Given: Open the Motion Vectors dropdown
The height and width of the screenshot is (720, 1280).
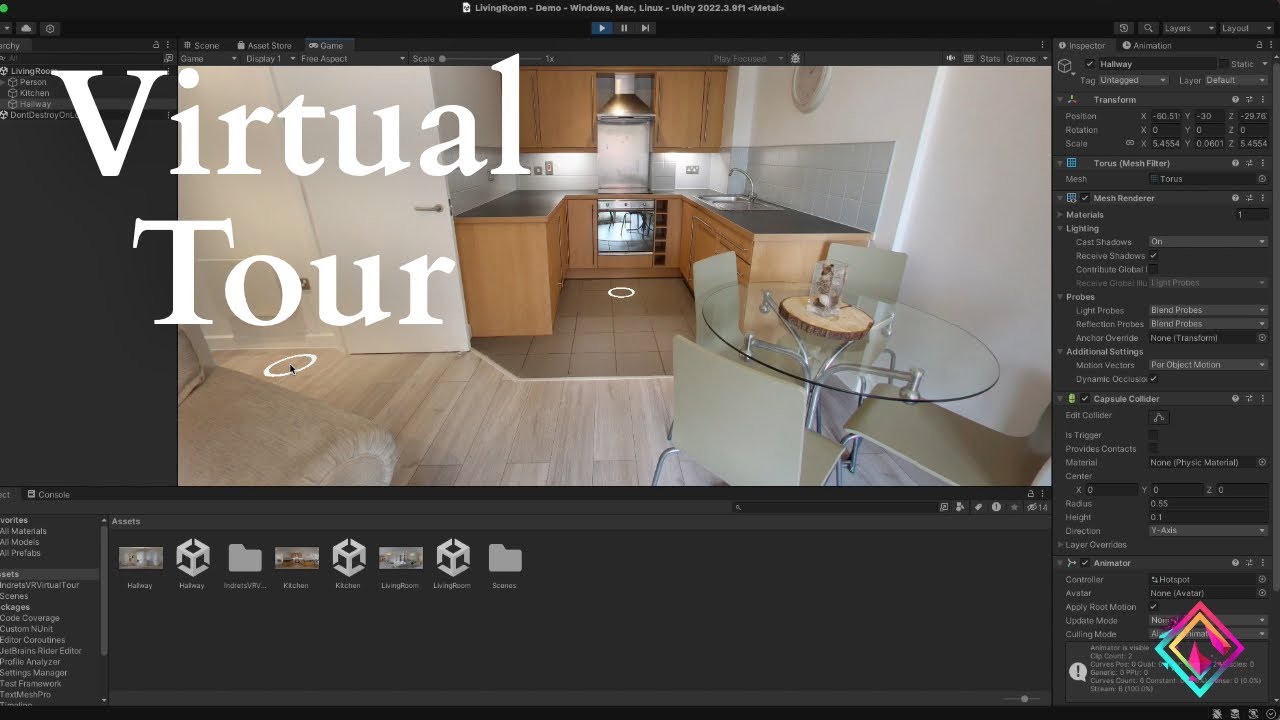Looking at the screenshot, I should tap(1208, 365).
